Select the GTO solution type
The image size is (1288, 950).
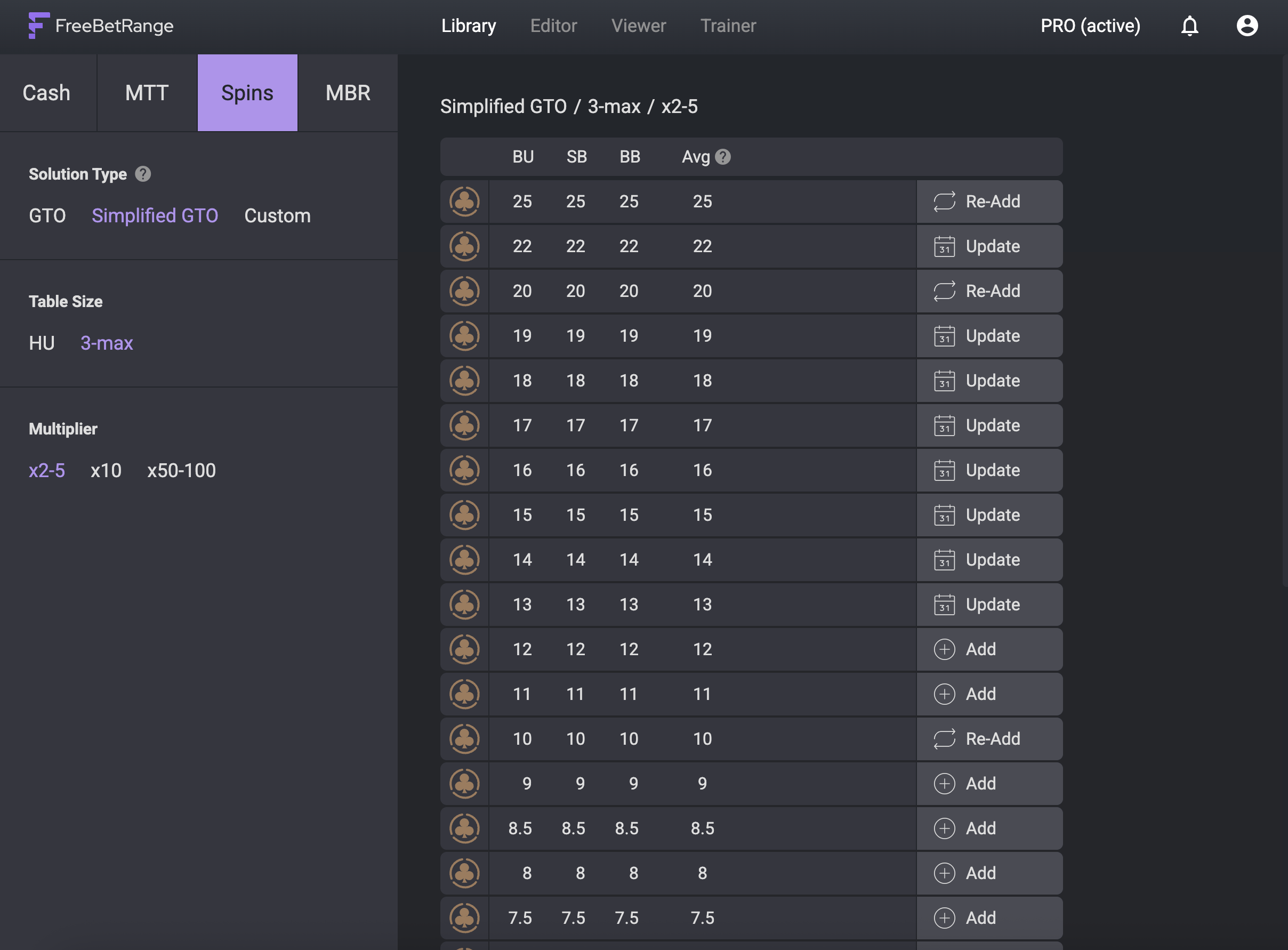coord(47,216)
